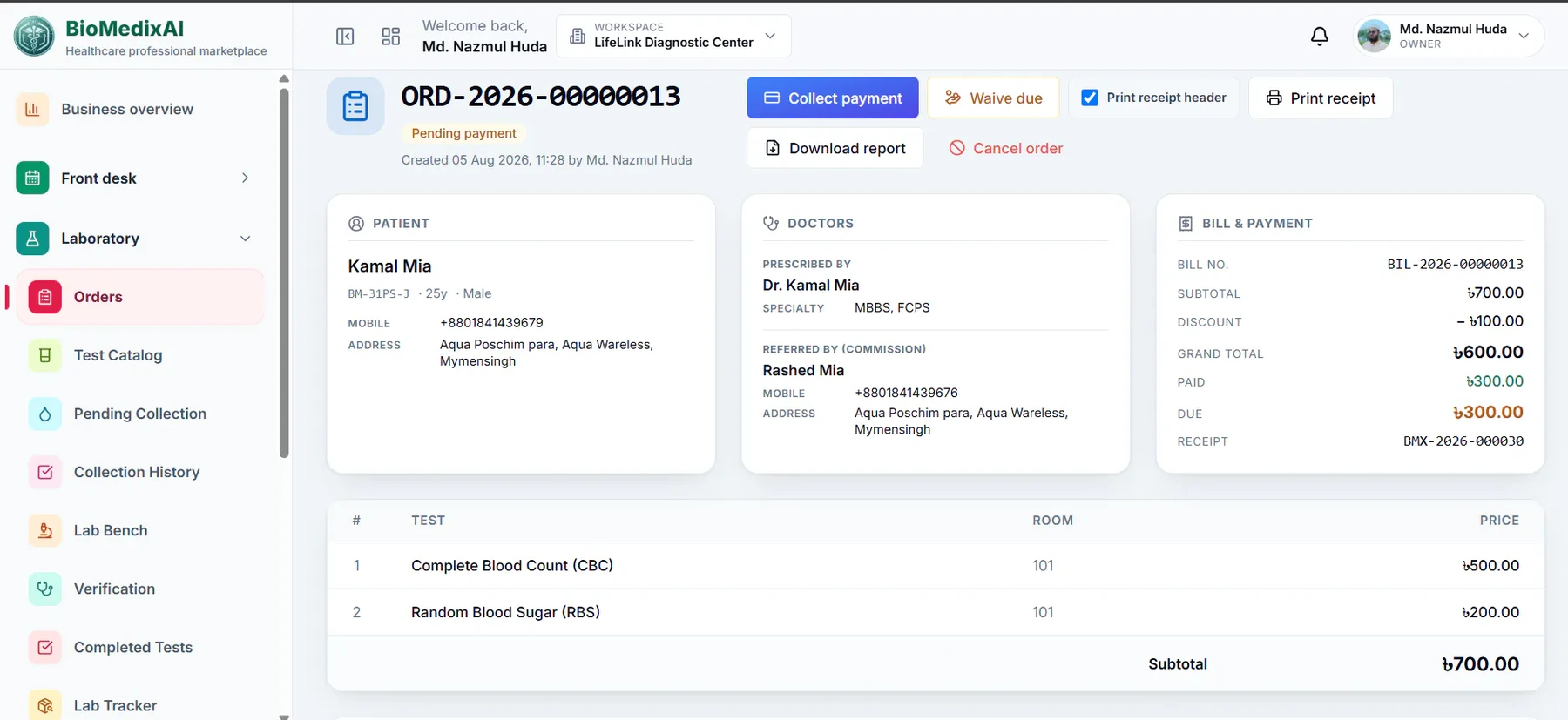Image resolution: width=1568 pixels, height=720 pixels.
Task: Click Md. Nazmul Huda profile avatar
Action: 1374,37
